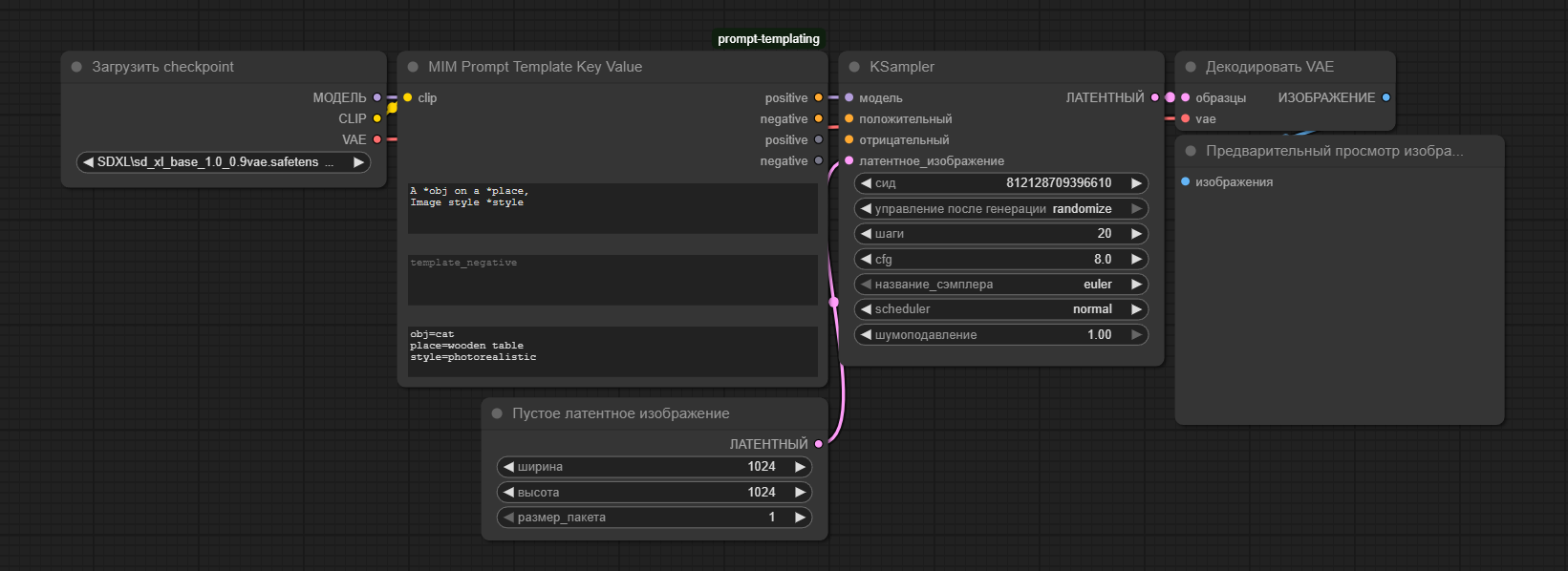Click the cfg value 8.0
This screenshot has width=1568, height=571.
click(1103, 259)
